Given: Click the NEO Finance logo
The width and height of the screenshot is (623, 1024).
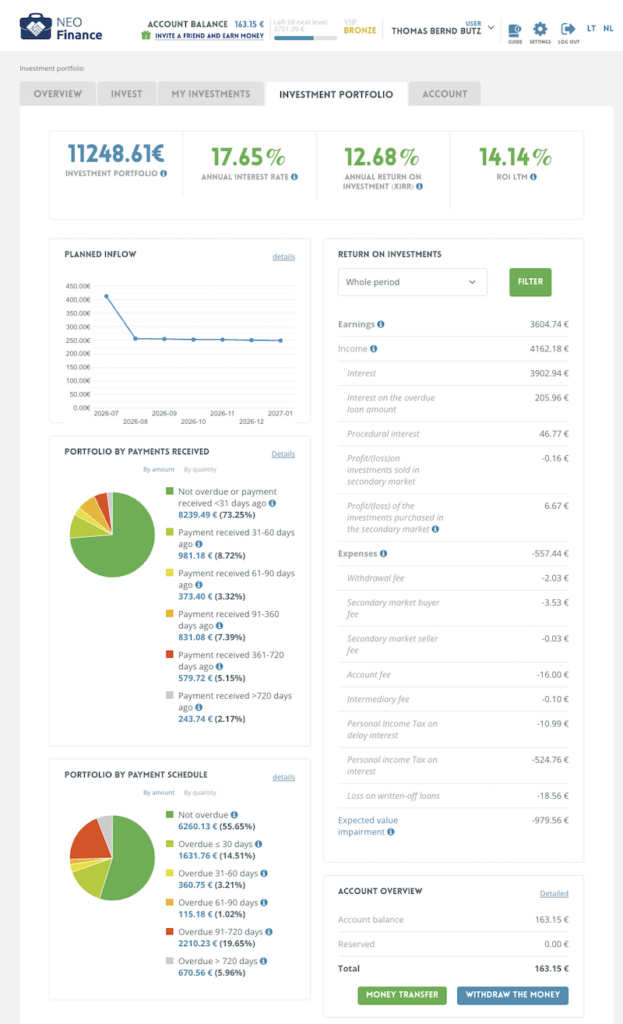Looking at the screenshot, I should [x=61, y=28].
